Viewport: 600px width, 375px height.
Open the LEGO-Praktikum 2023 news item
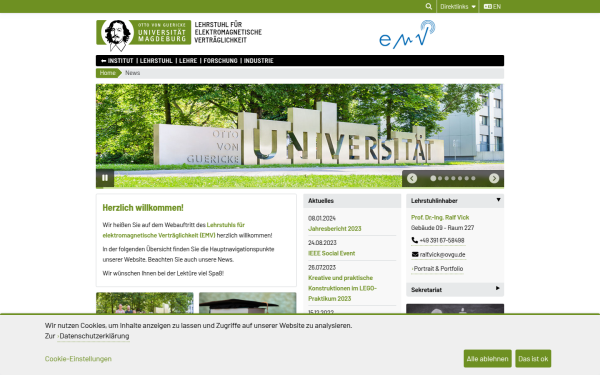pyautogui.click(x=342, y=288)
